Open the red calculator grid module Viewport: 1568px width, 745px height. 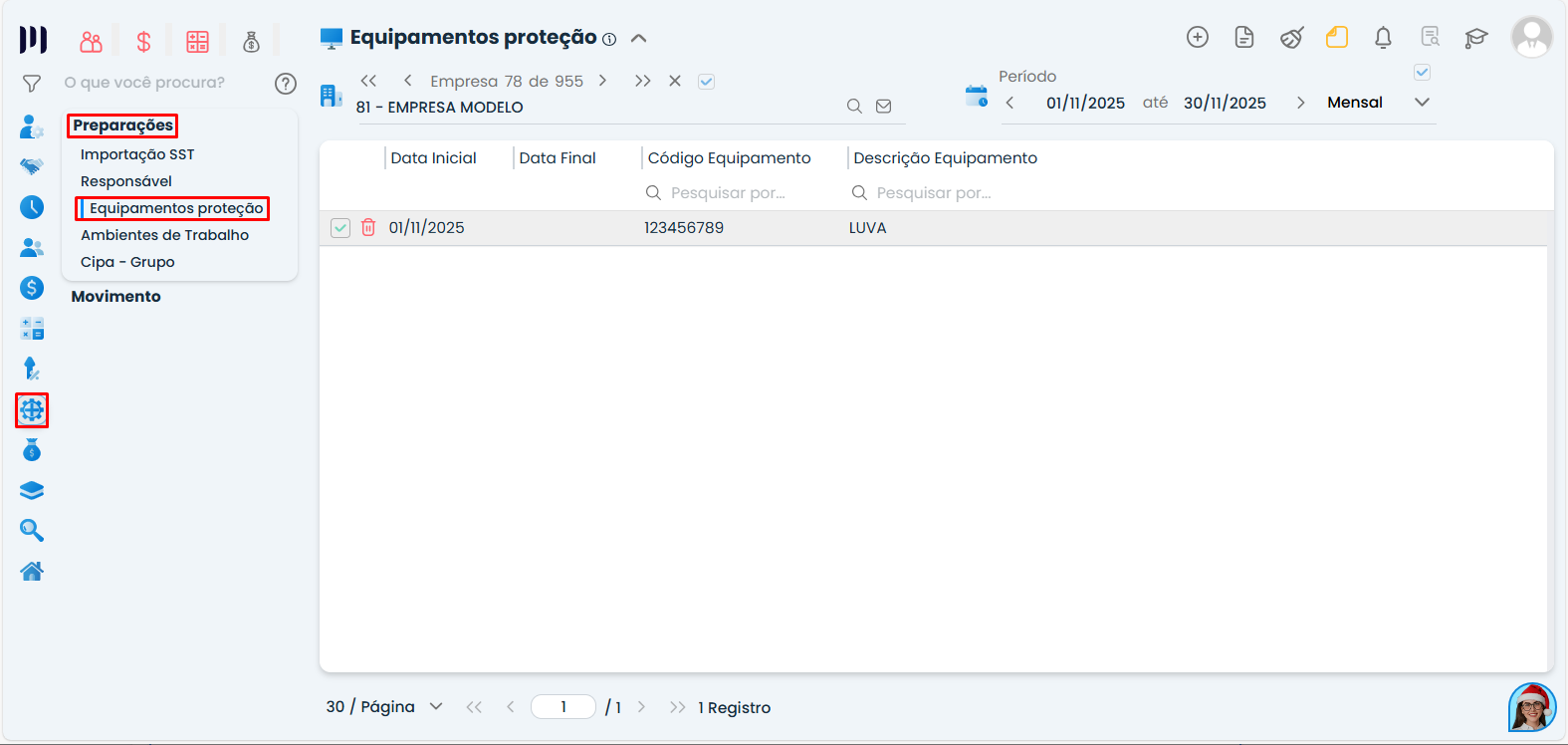point(198,41)
